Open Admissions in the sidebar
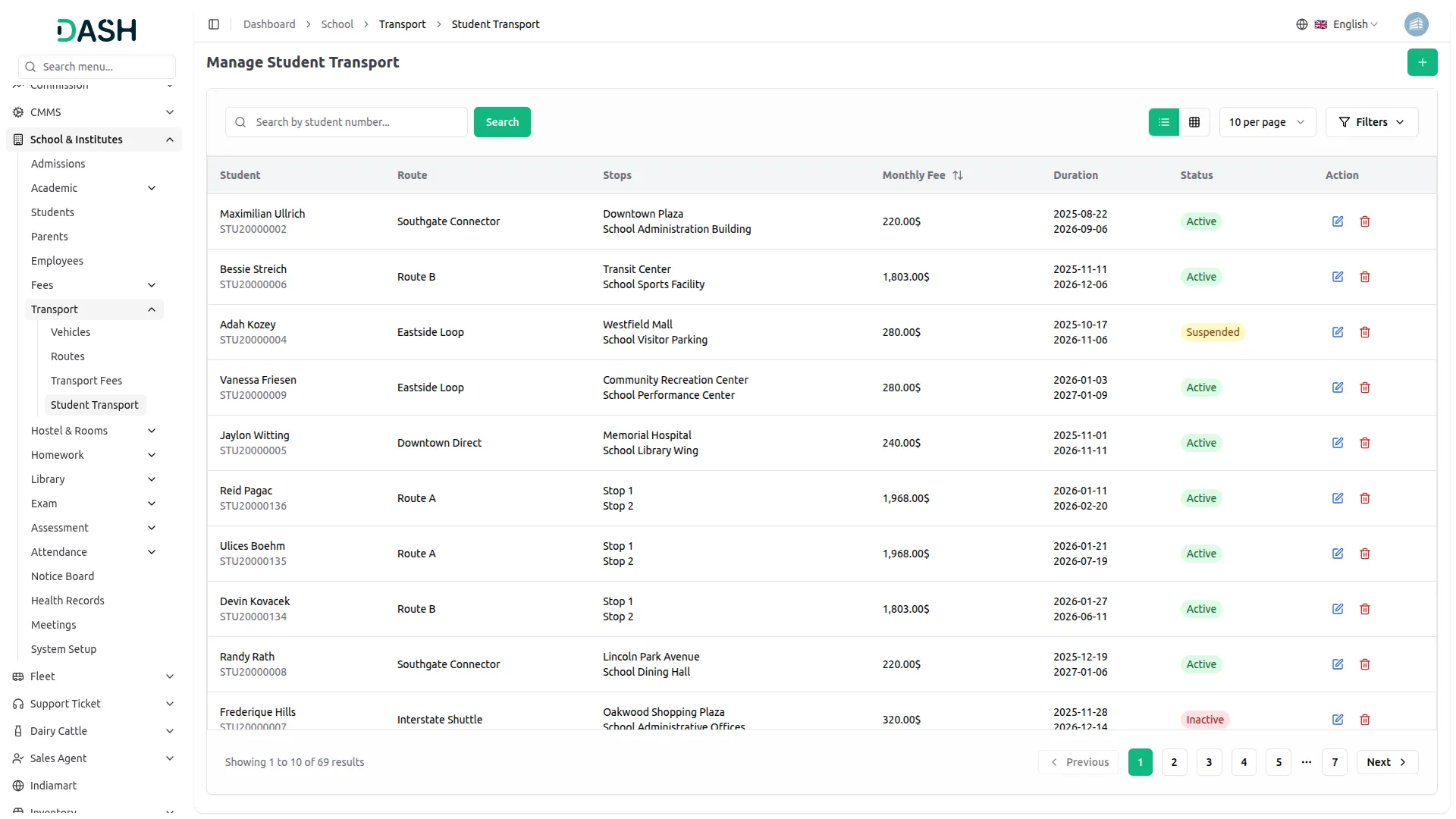The image size is (1456, 819). [58, 164]
